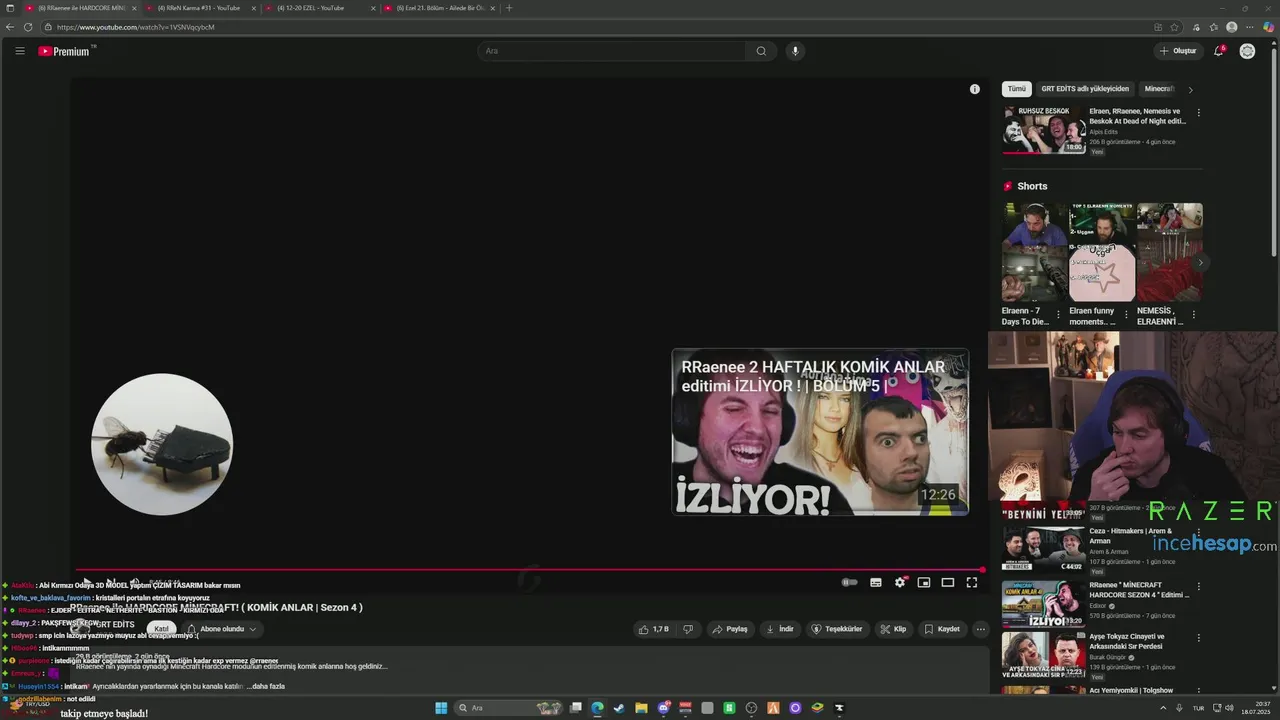Viewport: 1280px width, 720px height.
Task: Open the RRaenee MINECRAFT HARDCORE SEZON 4 video
Action: click(x=1044, y=604)
